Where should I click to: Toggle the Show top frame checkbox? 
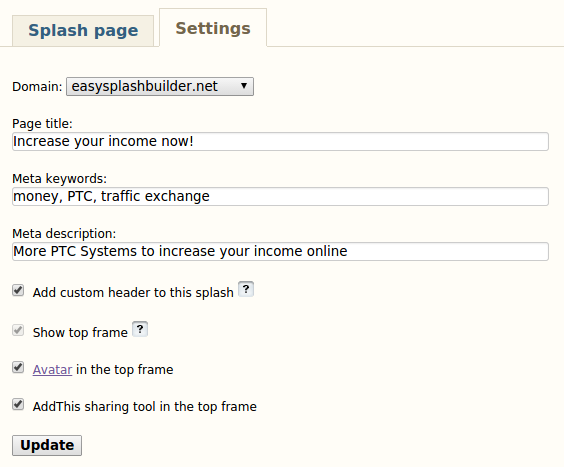(x=18, y=330)
